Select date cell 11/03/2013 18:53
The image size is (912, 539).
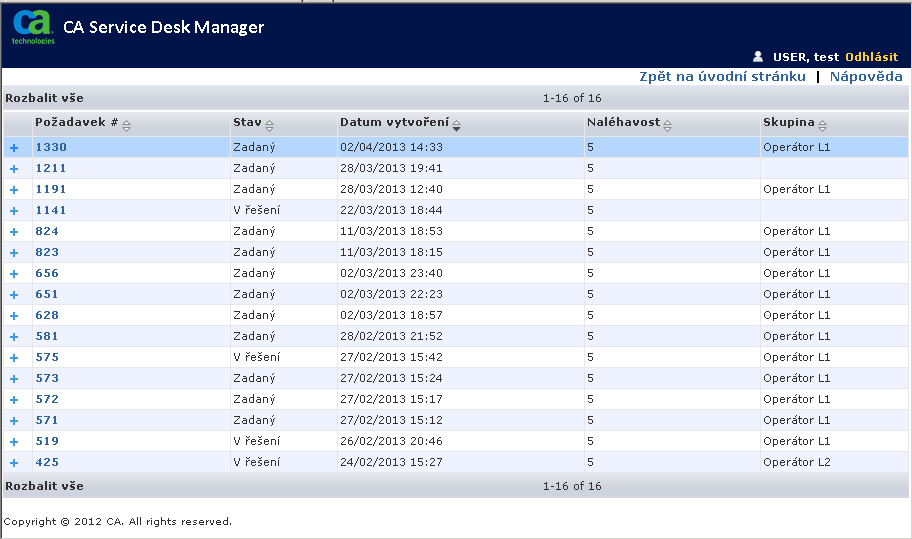coord(391,231)
